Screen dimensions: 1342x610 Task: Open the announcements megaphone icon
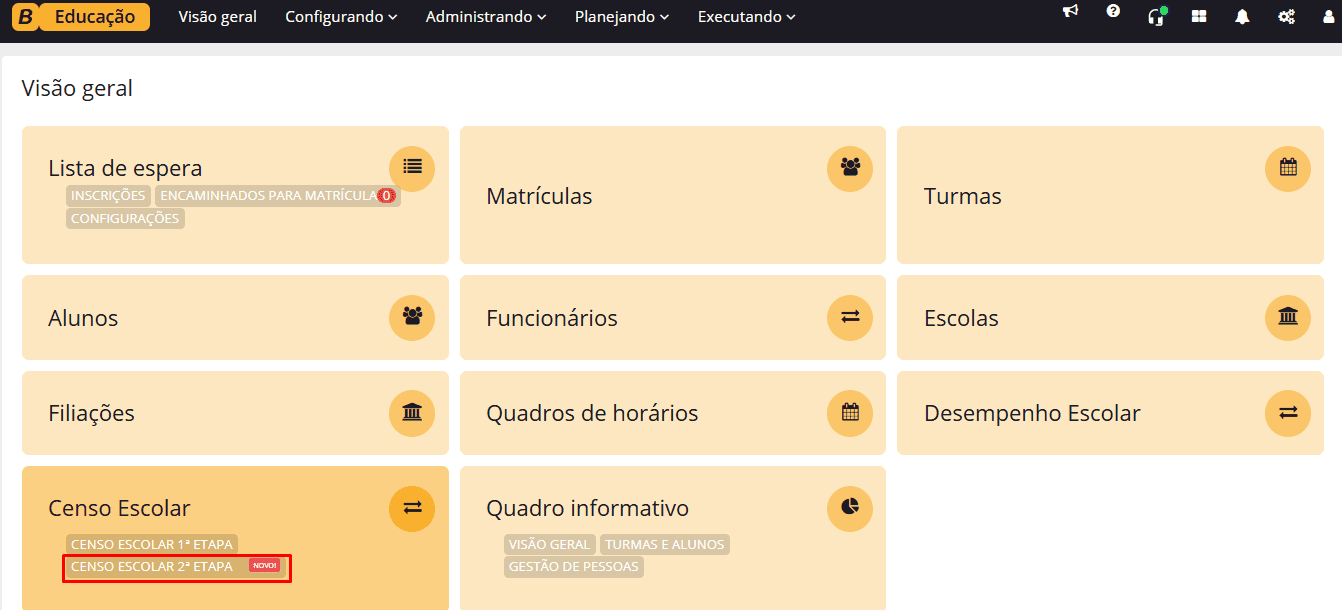pos(1070,16)
